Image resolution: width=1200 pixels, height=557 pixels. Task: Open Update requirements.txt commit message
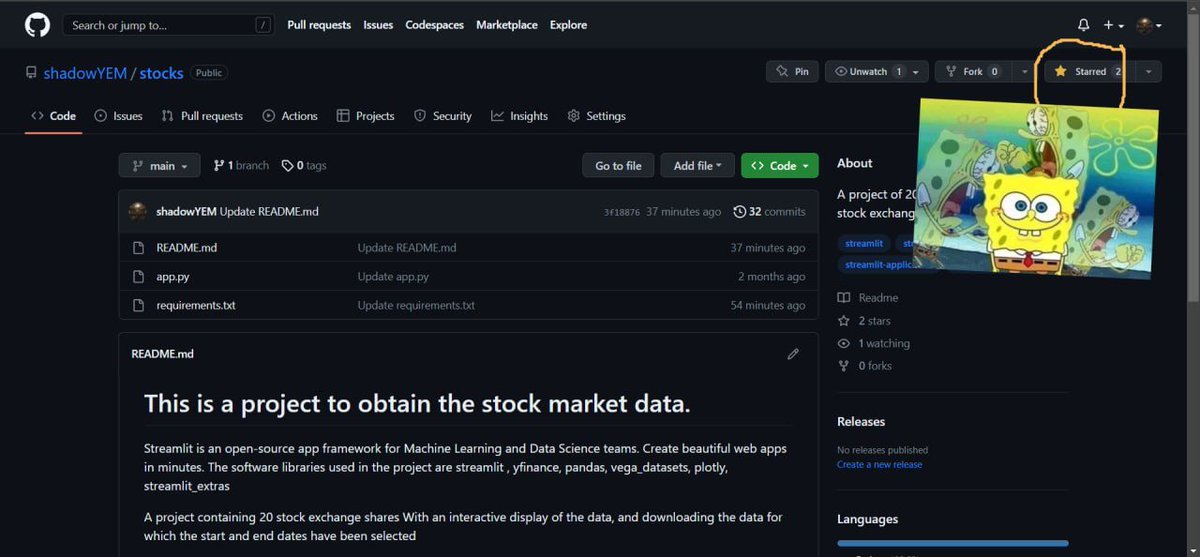tap(416, 305)
